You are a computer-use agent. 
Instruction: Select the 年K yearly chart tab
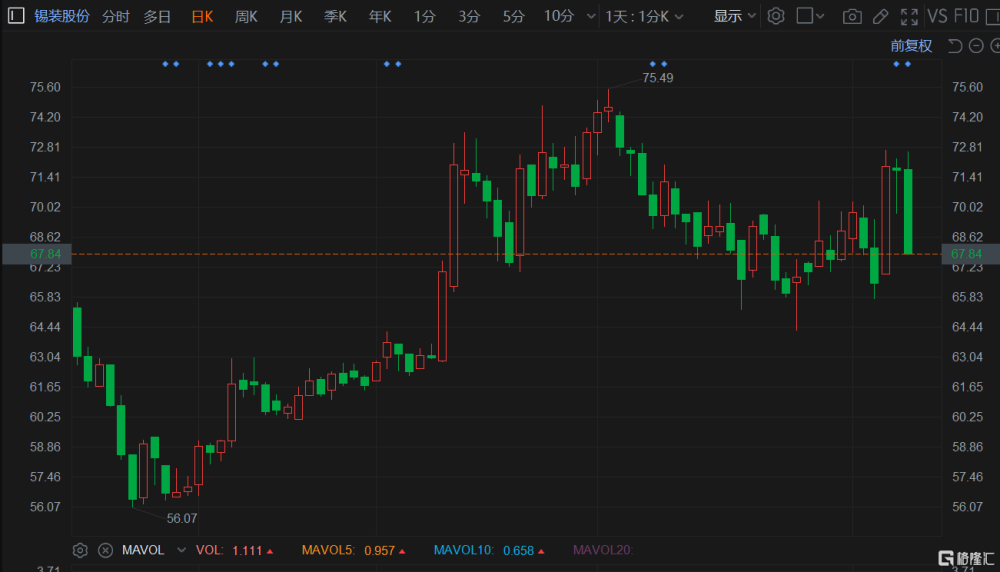coord(380,17)
